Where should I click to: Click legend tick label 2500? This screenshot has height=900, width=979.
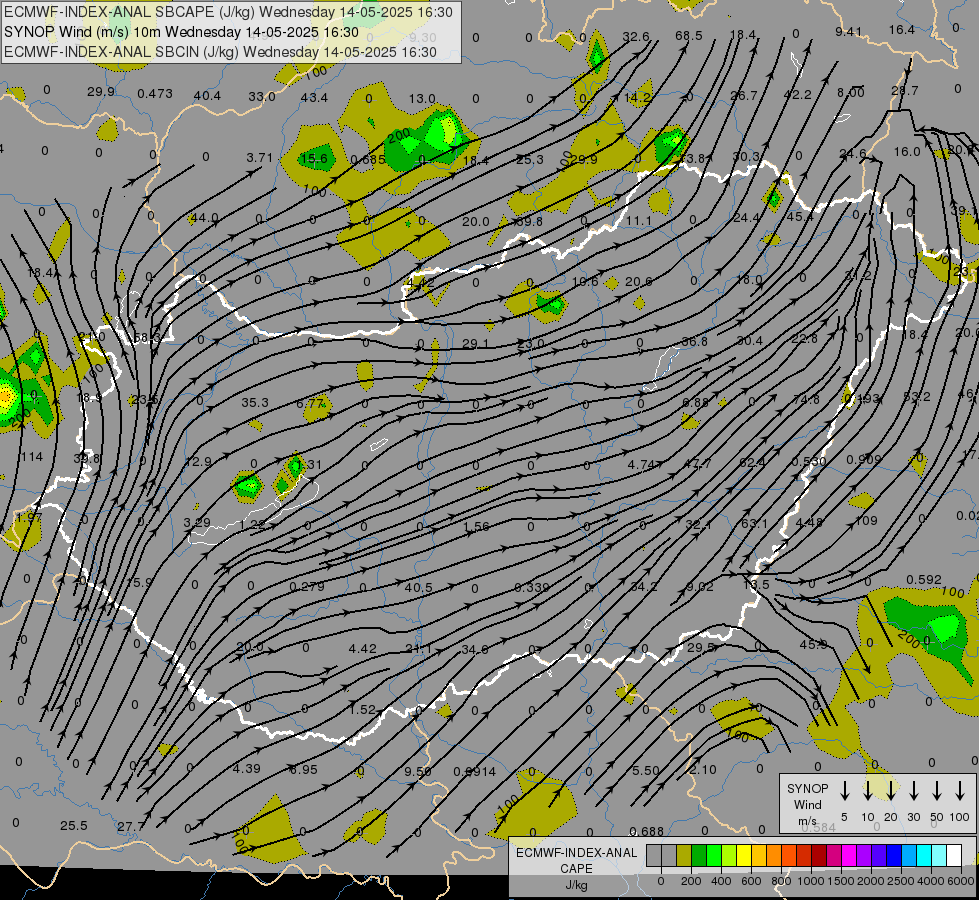click(x=901, y=881)
